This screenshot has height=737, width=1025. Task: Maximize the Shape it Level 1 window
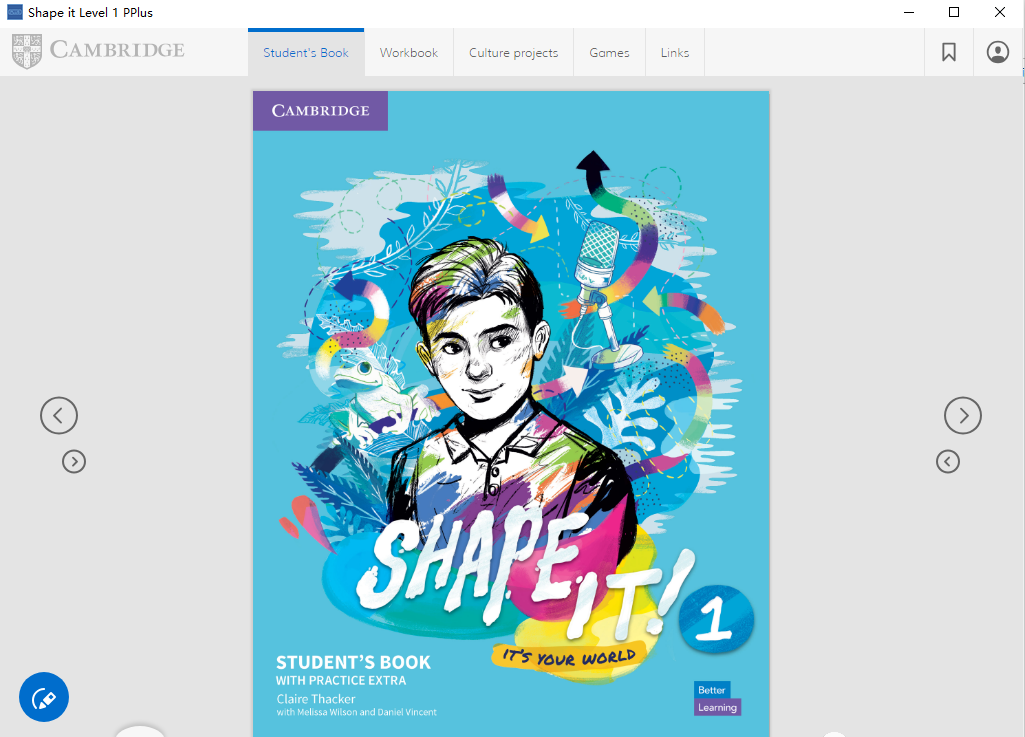pos(954,12)
